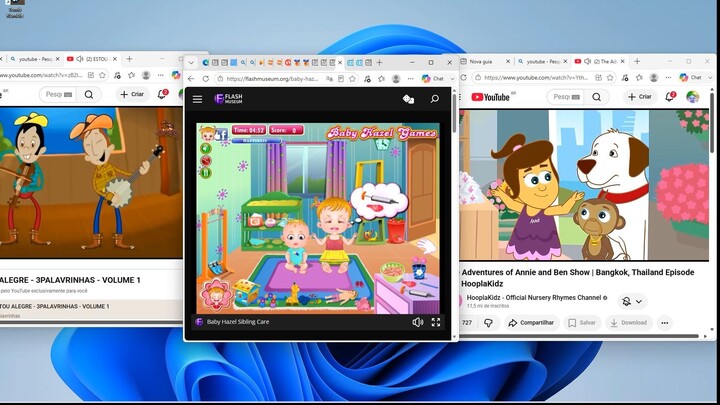Pause game with green pause button

pyautogui.click(x=206, y=173)
